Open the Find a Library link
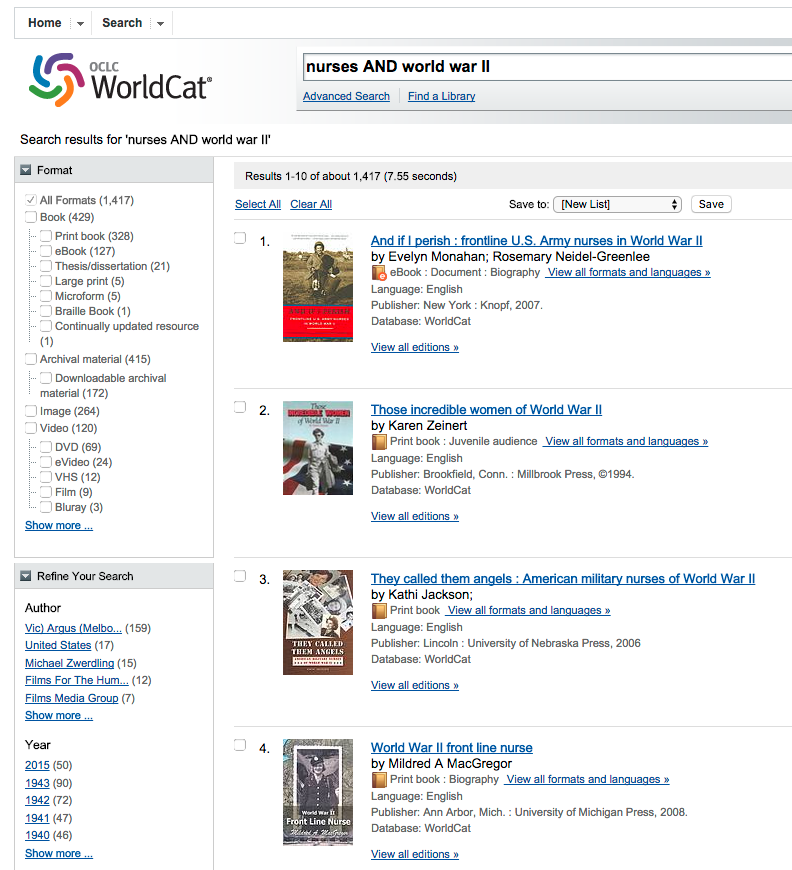Image resolution: width=792 pixels, height=870 pixels. (442, 96)
